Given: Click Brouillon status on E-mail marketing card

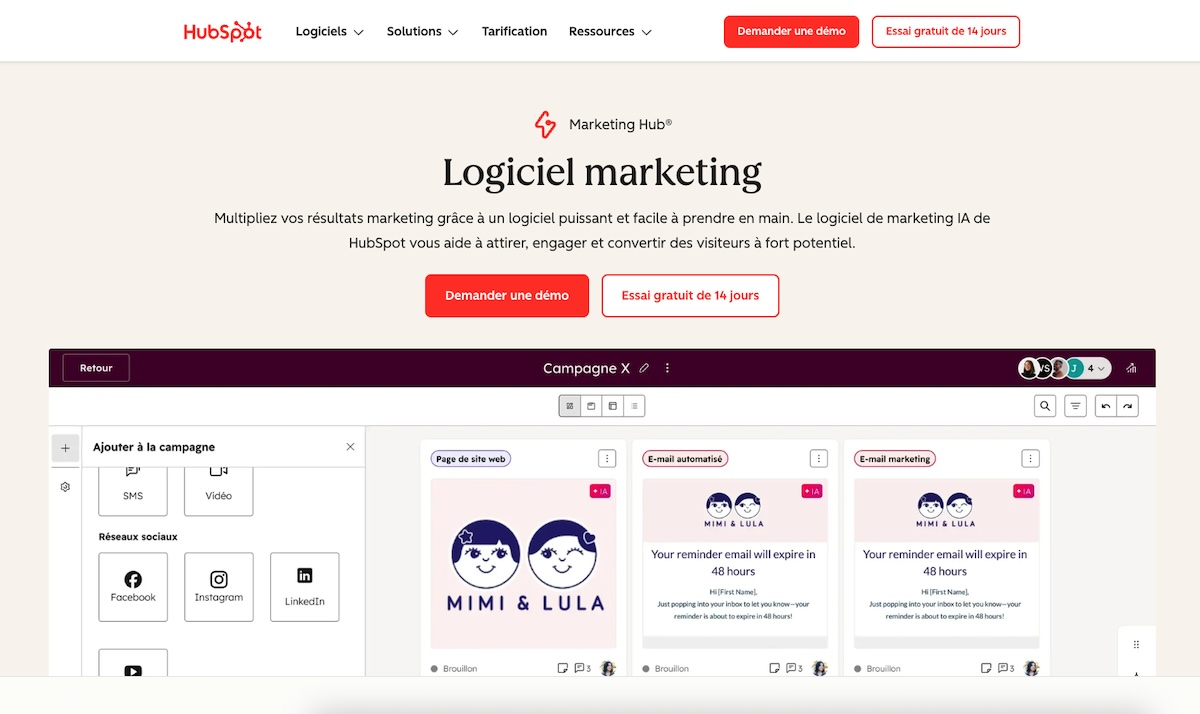Looking at the screenshot, I should click(879, 668).
